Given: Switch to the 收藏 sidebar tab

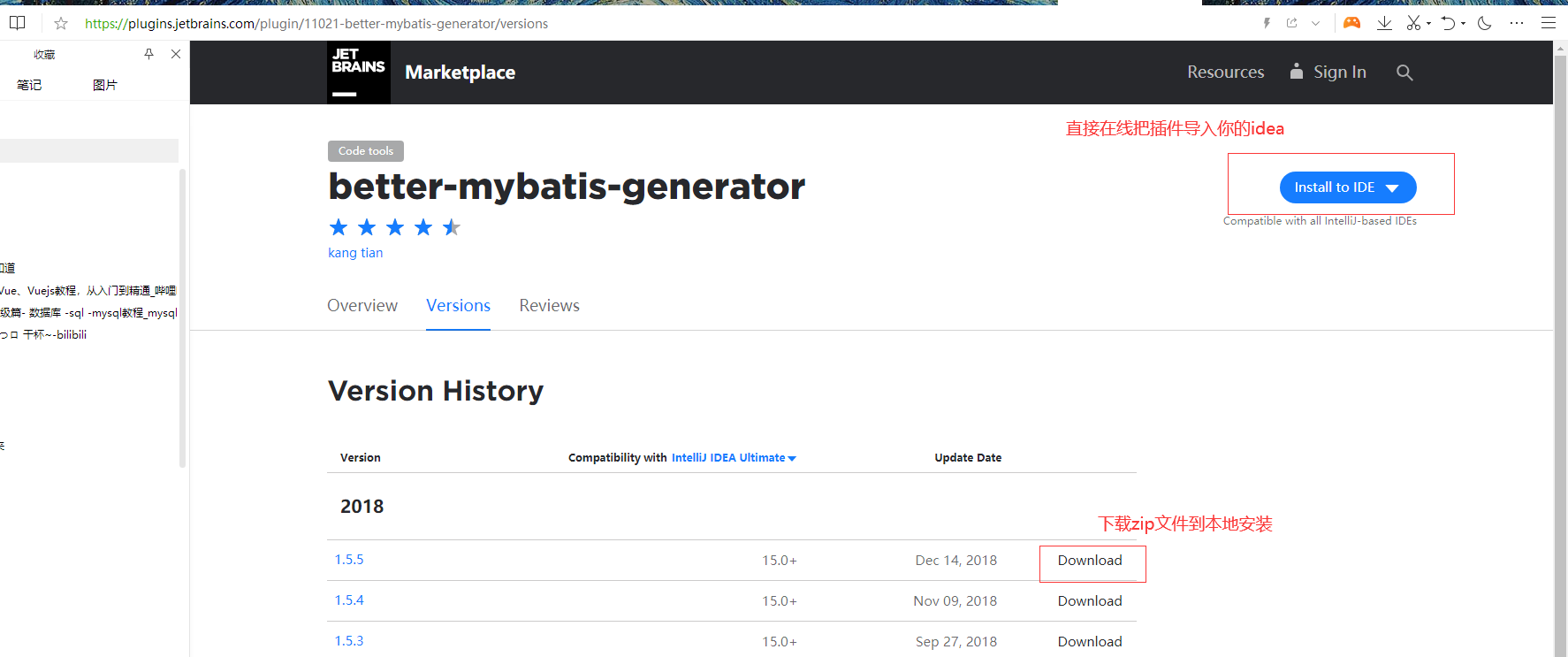Looking at the screenshot, I should pyautogui.click(x=44, y=55).
